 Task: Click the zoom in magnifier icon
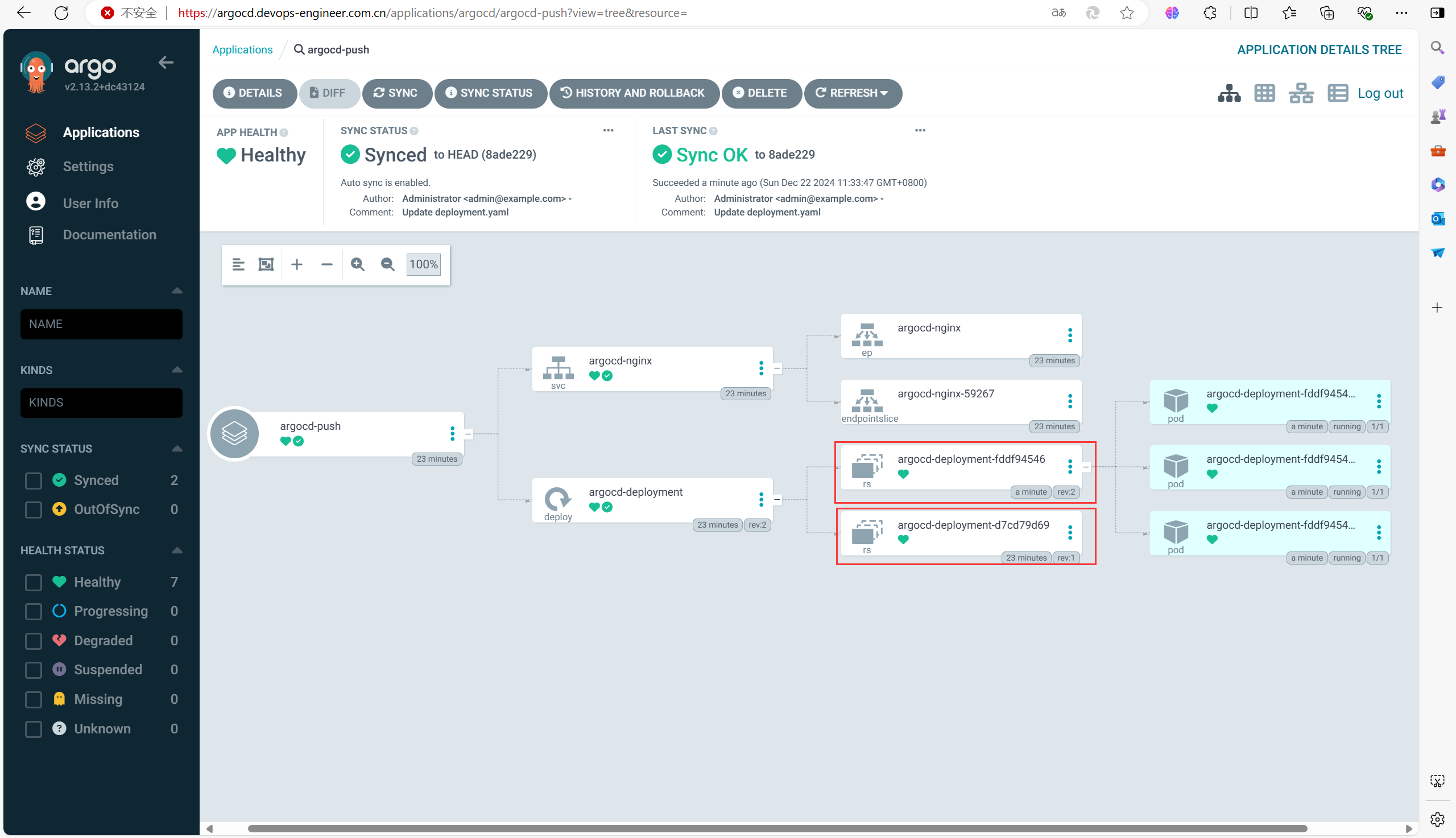(358, 265)
